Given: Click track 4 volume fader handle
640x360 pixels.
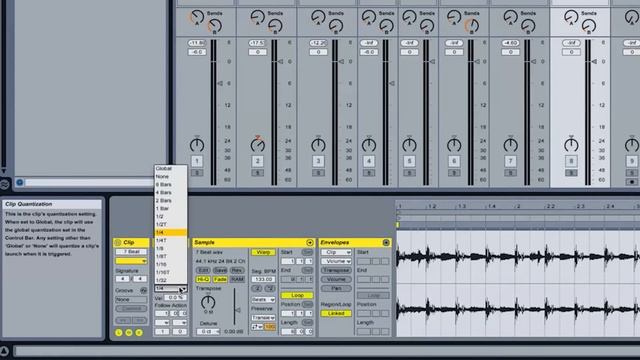Looking at the screenshot, I should pyautogui.click(x=392, y=83).
